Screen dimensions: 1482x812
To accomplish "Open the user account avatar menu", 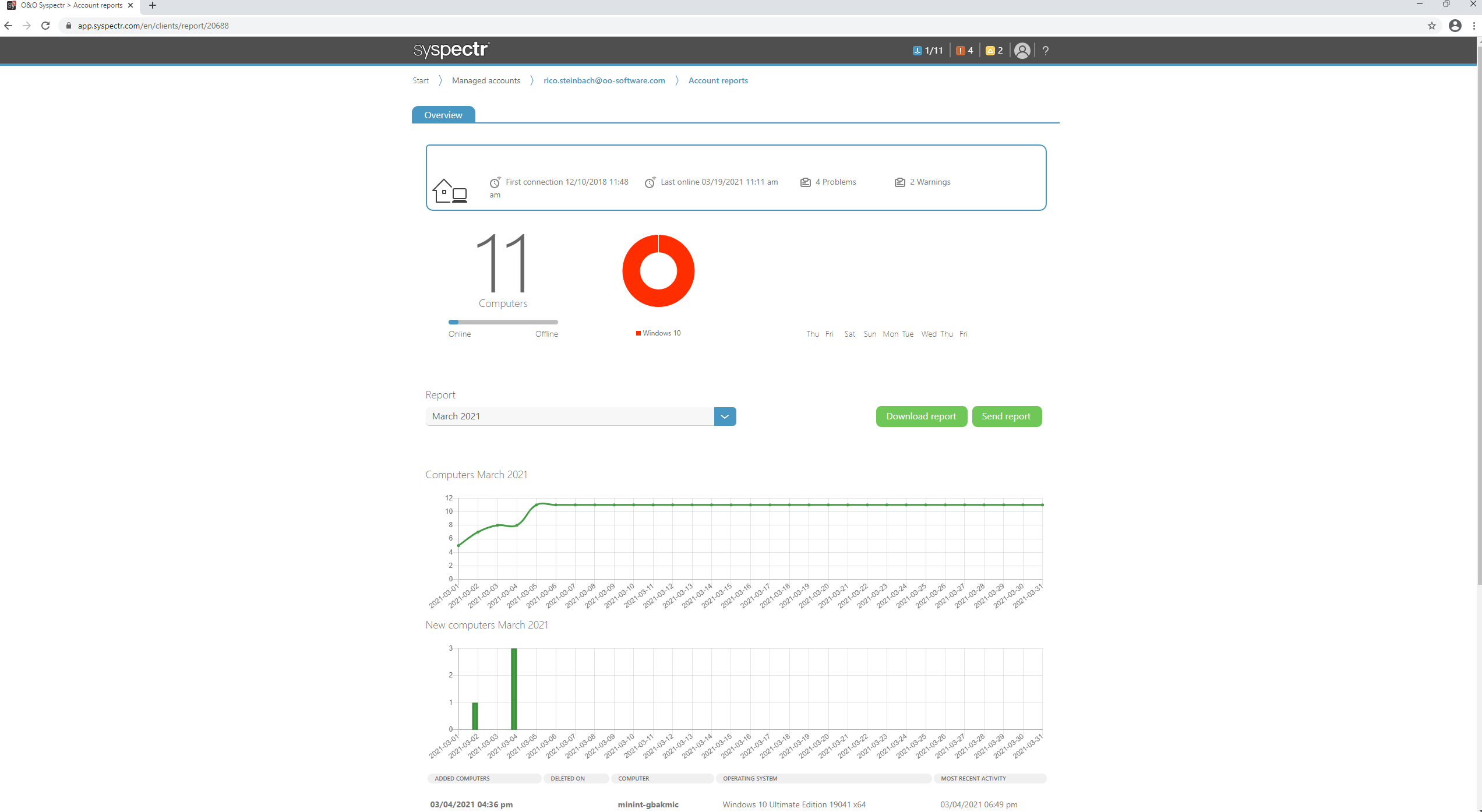I will click(1022, 51).
